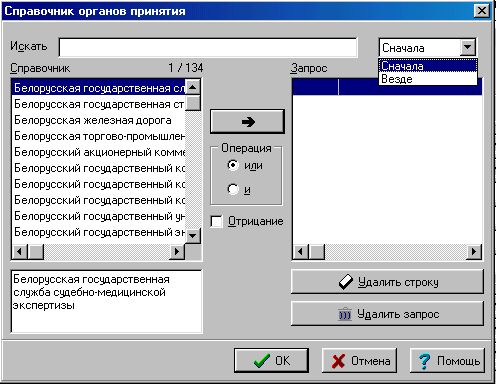Viewport: 496px width, 384px height.
Task: Select the и radio button
Action: click(x=233, y=189)
